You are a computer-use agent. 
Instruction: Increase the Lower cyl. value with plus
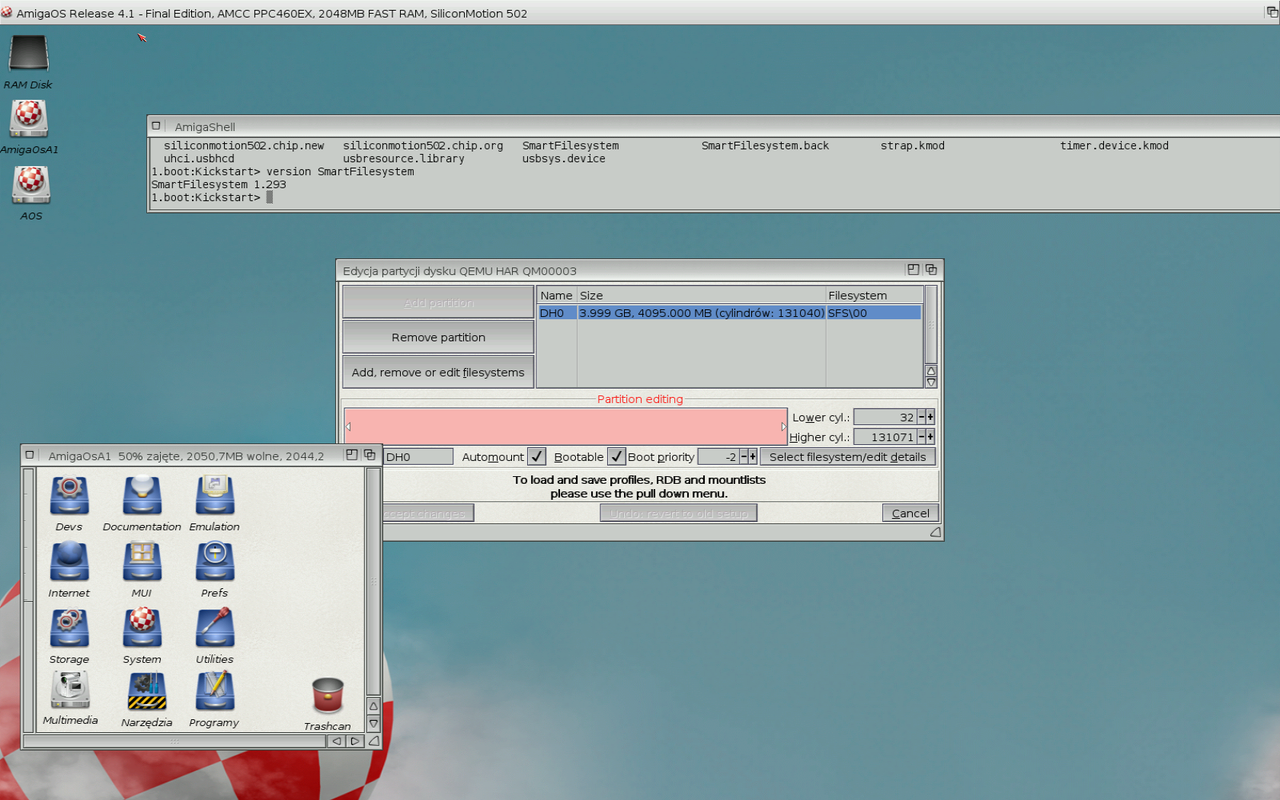click(931, 417)
